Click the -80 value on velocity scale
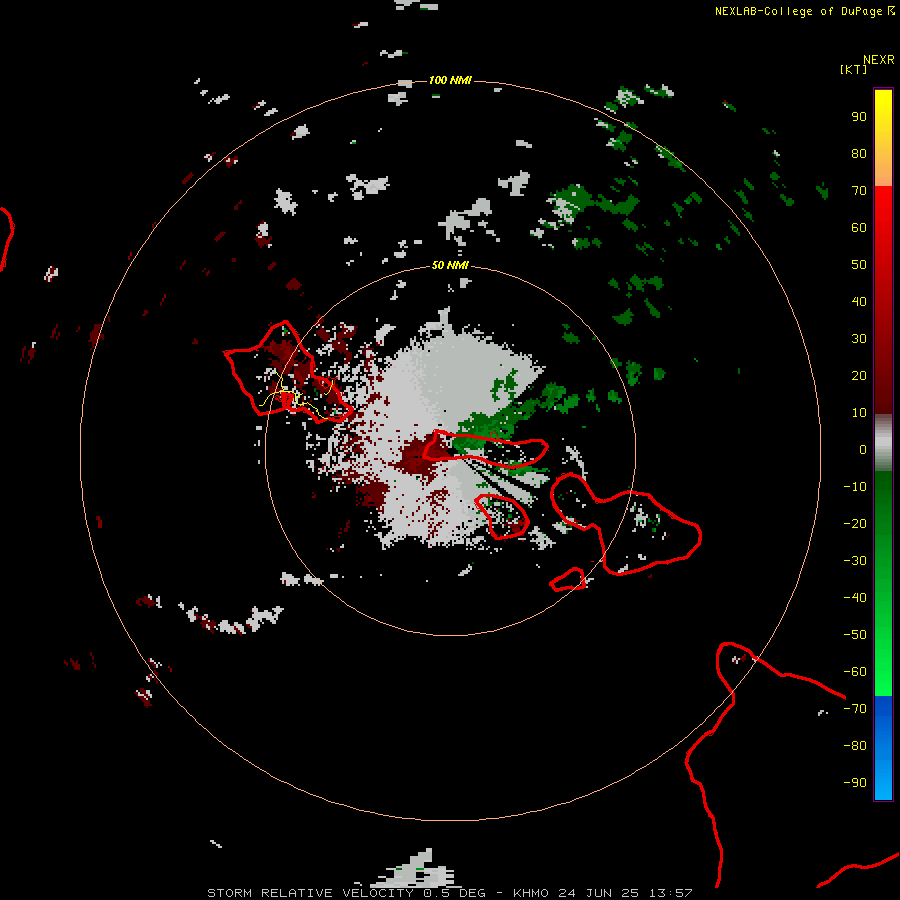The width and height of the screenshot is (900, 900). [855, 746]
